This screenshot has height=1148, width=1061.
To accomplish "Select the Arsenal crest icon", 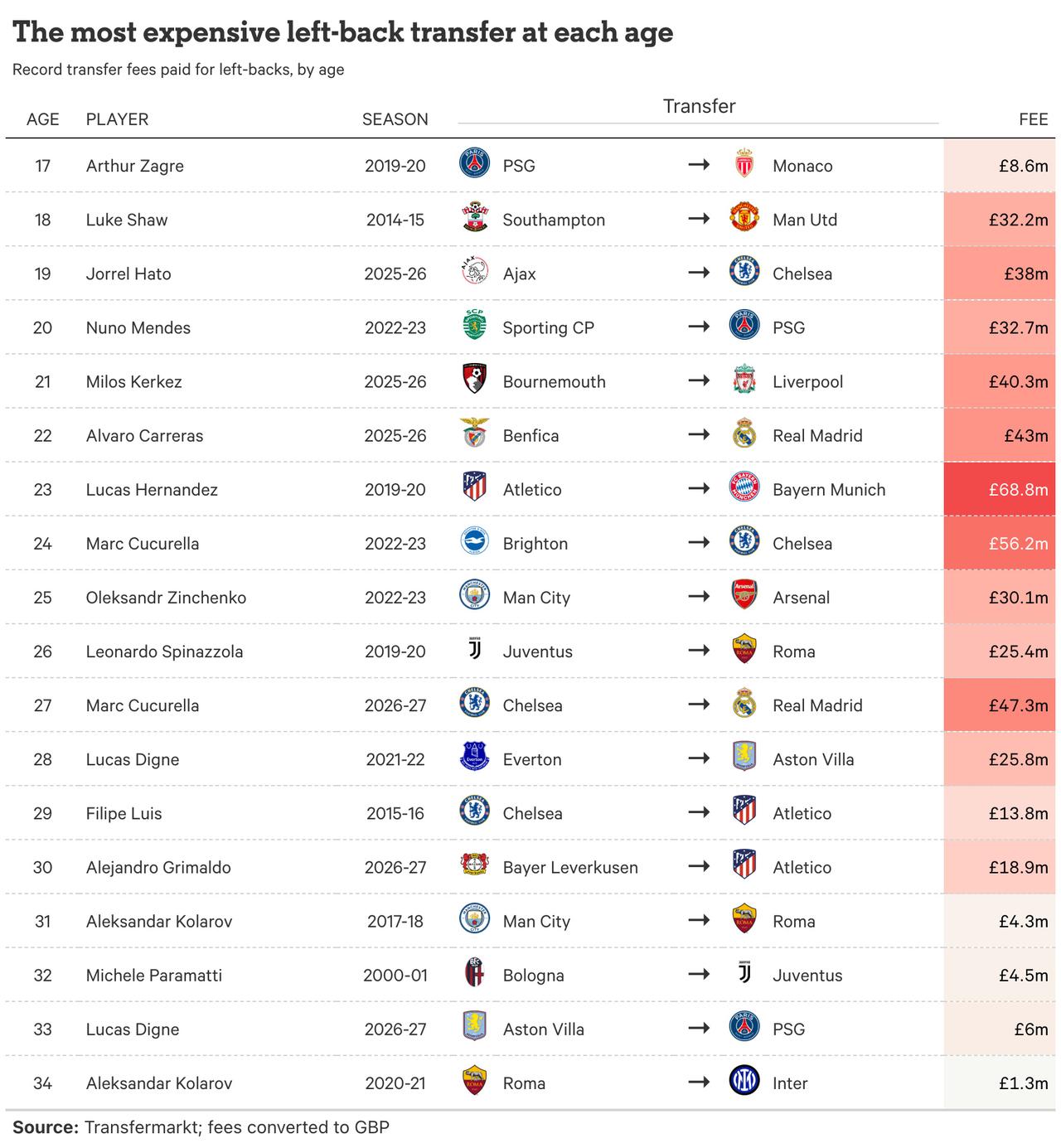I will [744, 596].
